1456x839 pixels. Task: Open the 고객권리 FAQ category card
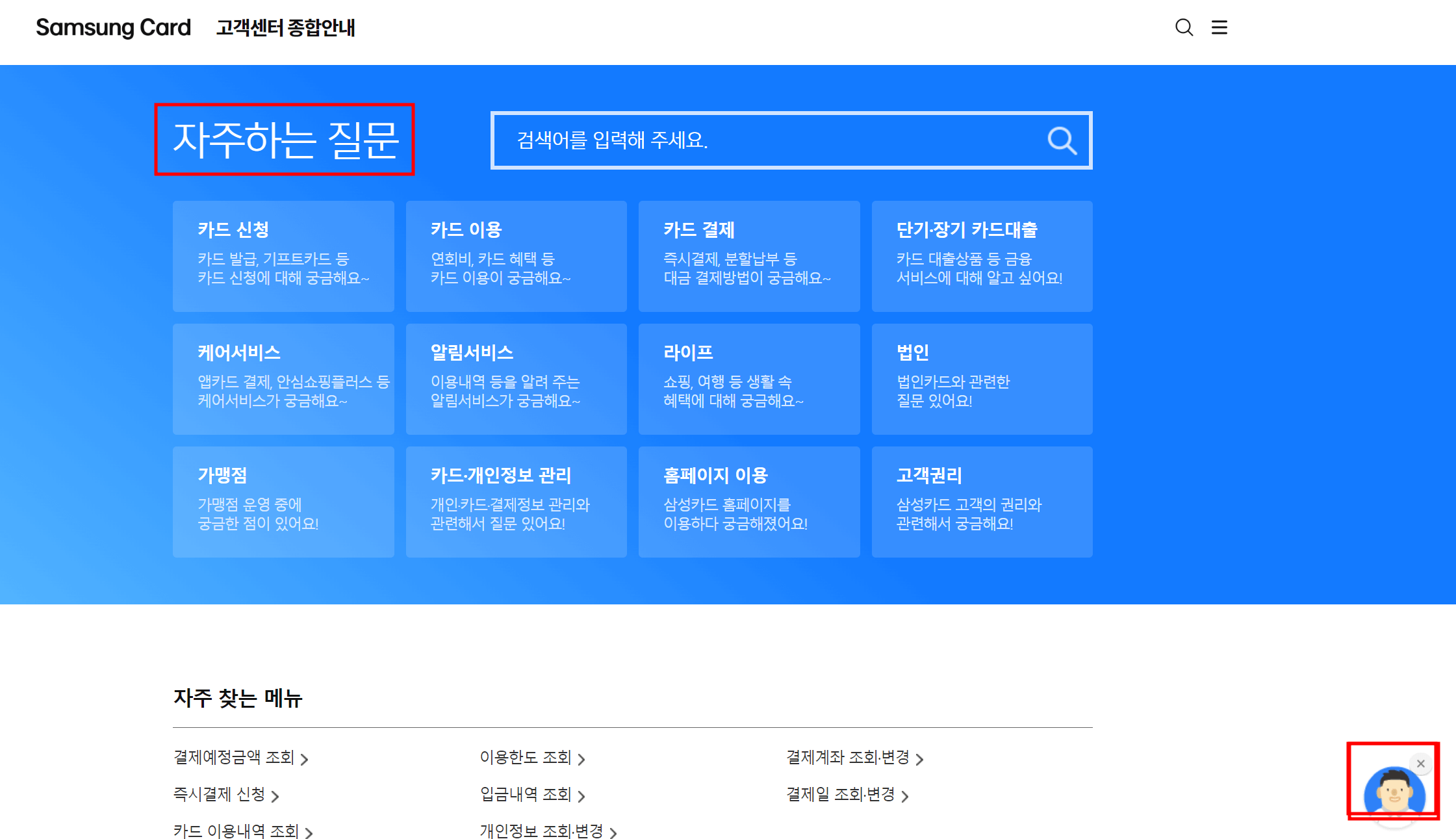tap(982, 502)
